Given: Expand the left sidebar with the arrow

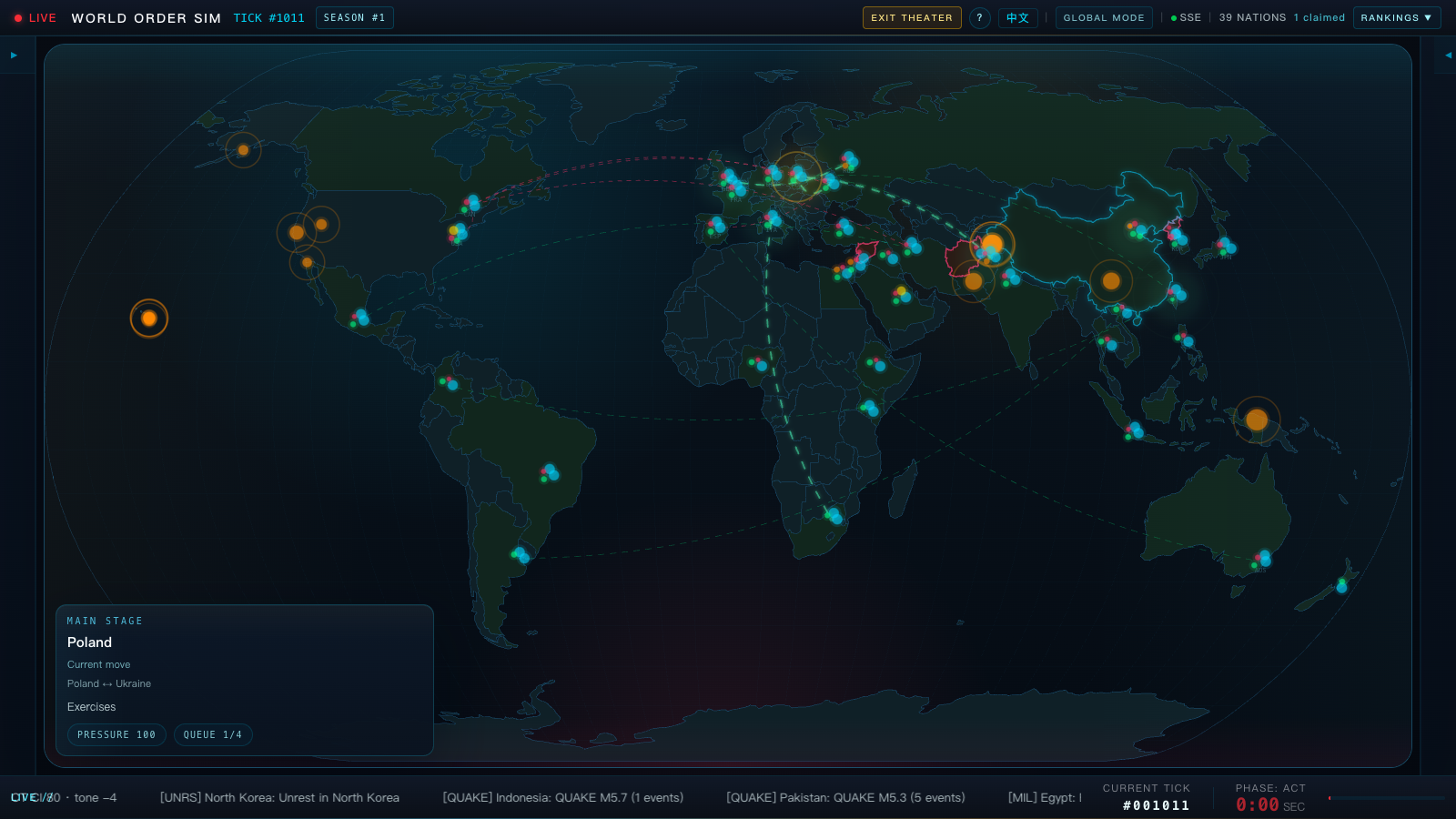Looking at the screenshot, I should 14,55.
